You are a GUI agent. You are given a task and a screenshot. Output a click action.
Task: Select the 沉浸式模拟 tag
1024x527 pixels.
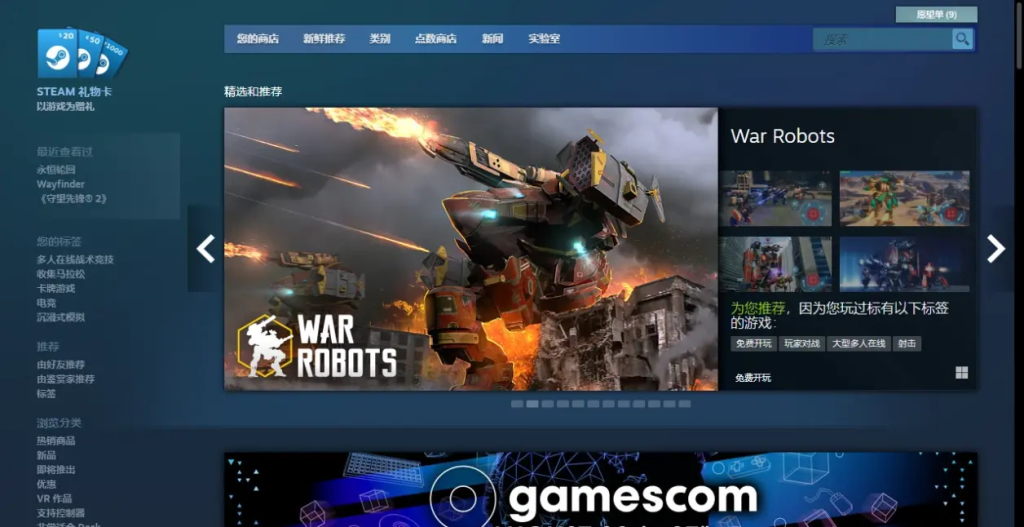[61, 317]
